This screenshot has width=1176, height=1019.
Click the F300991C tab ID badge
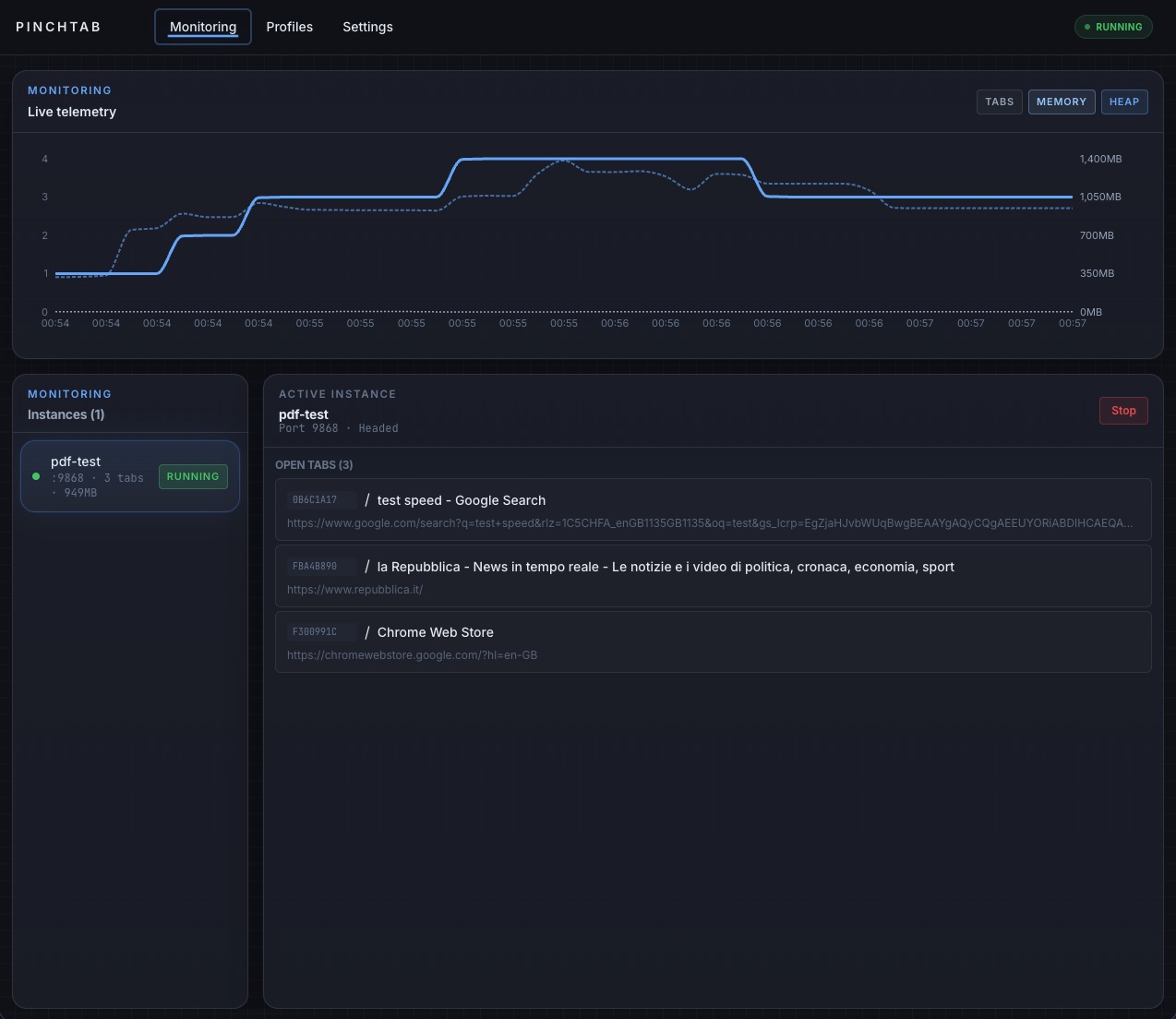coord(319,631)
